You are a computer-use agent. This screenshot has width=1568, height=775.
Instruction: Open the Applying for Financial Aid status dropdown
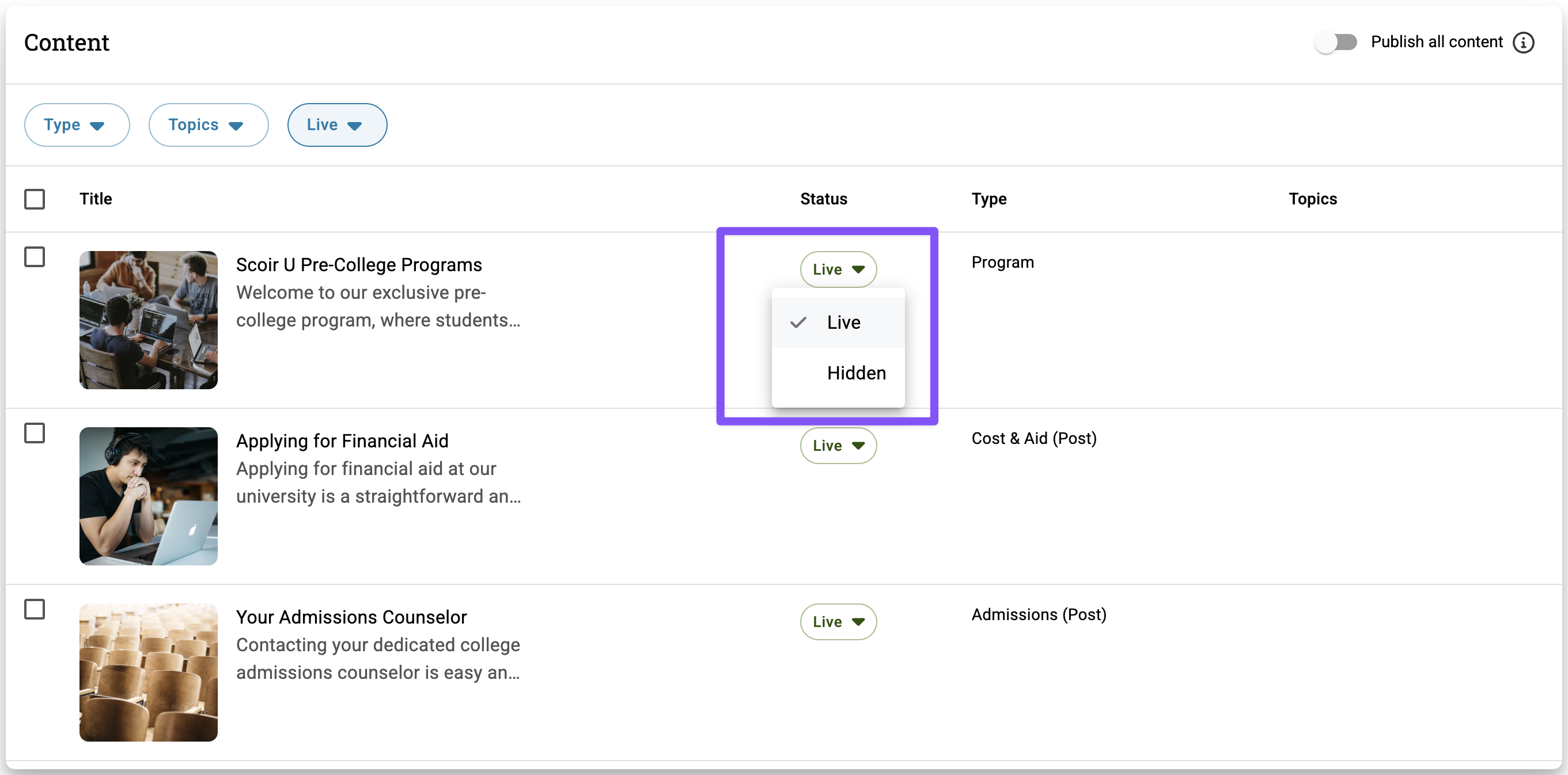pos(838,445)
